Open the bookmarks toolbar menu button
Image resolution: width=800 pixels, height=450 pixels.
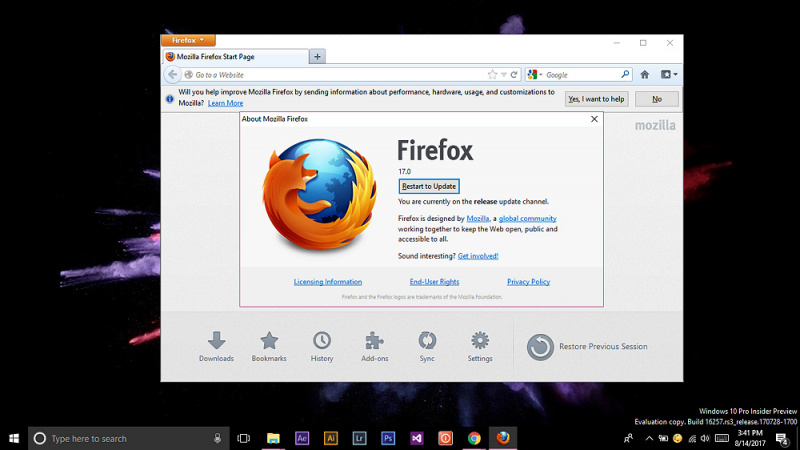point(669,74)
